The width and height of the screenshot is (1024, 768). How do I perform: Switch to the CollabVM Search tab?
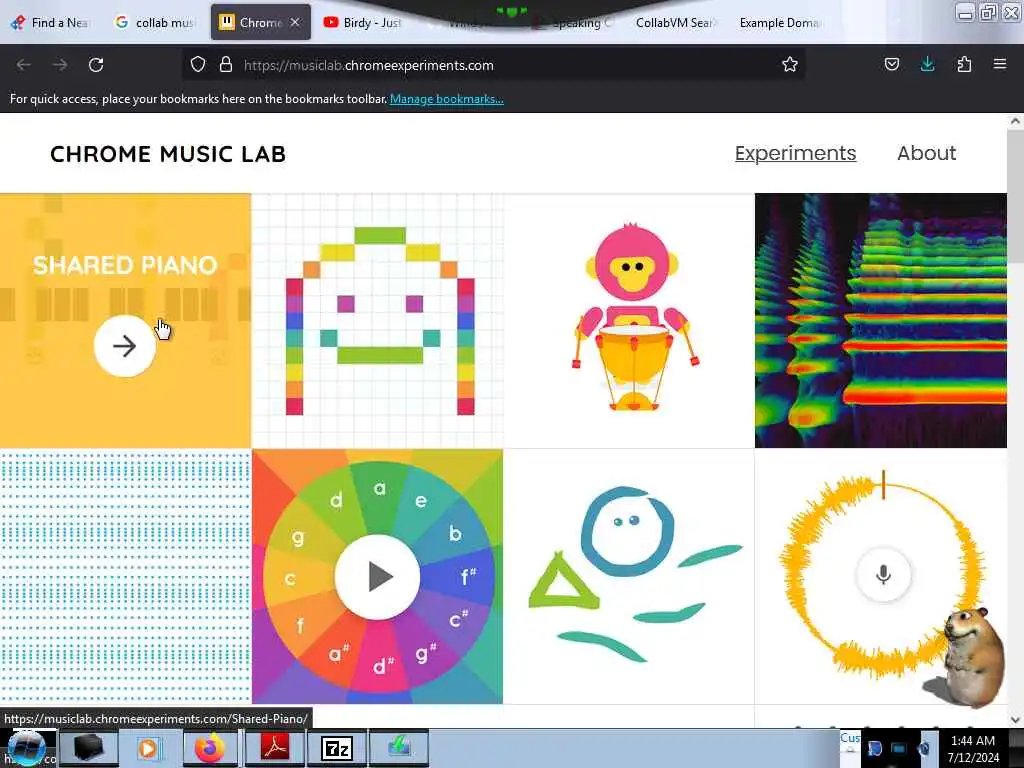(675, 22)
